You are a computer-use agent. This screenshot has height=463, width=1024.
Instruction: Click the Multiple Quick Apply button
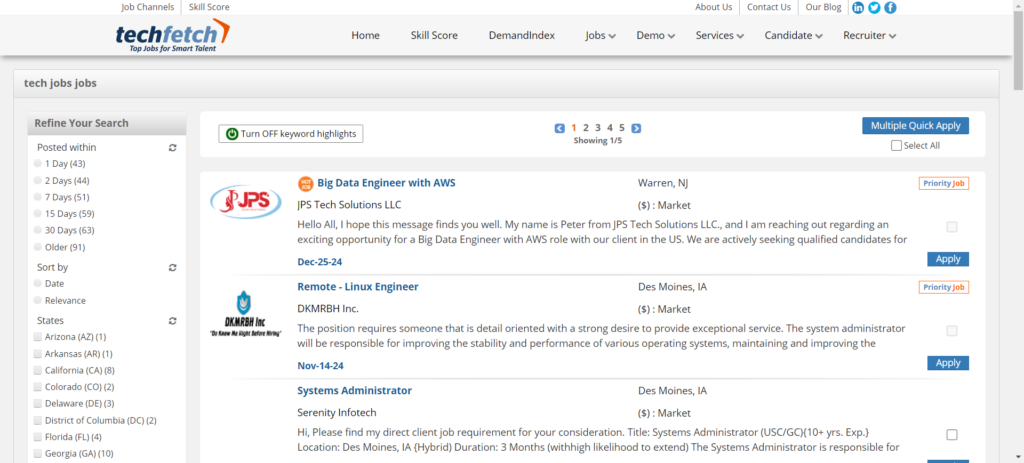(916, 126)
